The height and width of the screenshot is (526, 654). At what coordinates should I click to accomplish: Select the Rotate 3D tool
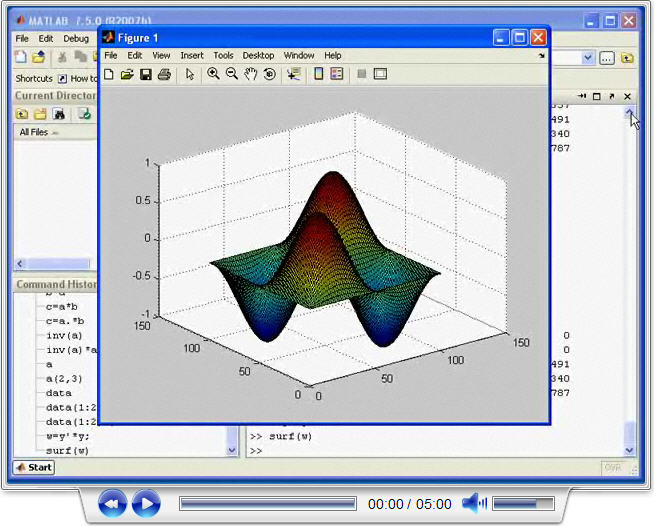[269, 74]
